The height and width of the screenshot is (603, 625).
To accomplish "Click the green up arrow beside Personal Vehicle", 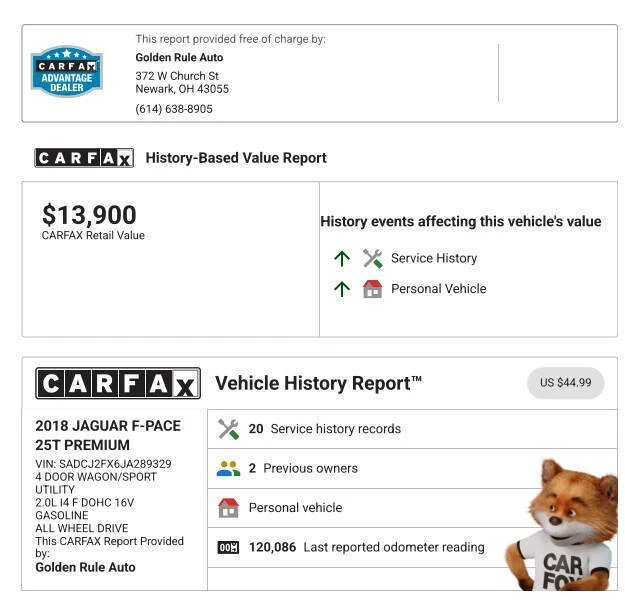I will click(342, 289).
